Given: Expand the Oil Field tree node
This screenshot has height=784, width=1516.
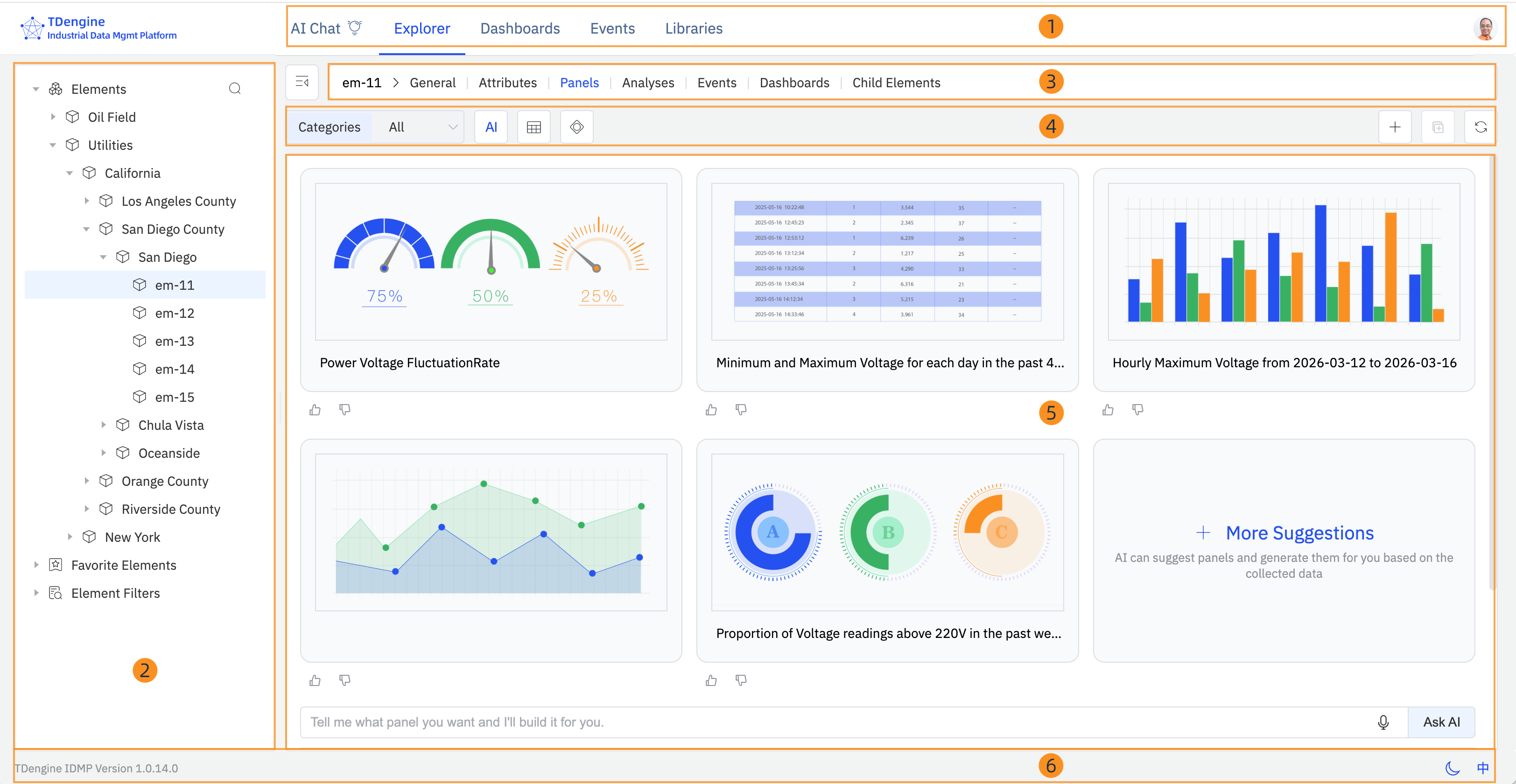Looking at the screenshot, I should point(54,117).
